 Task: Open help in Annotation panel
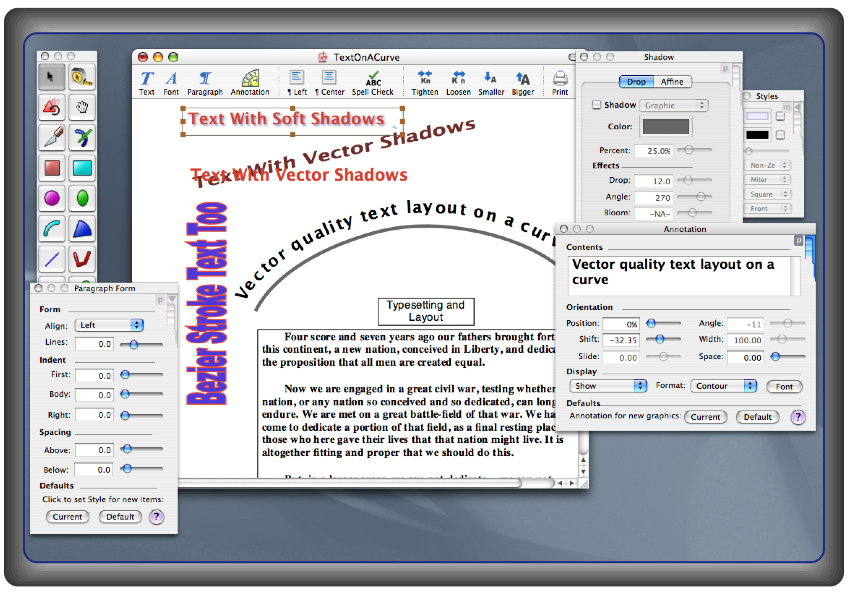pos(798,417)
